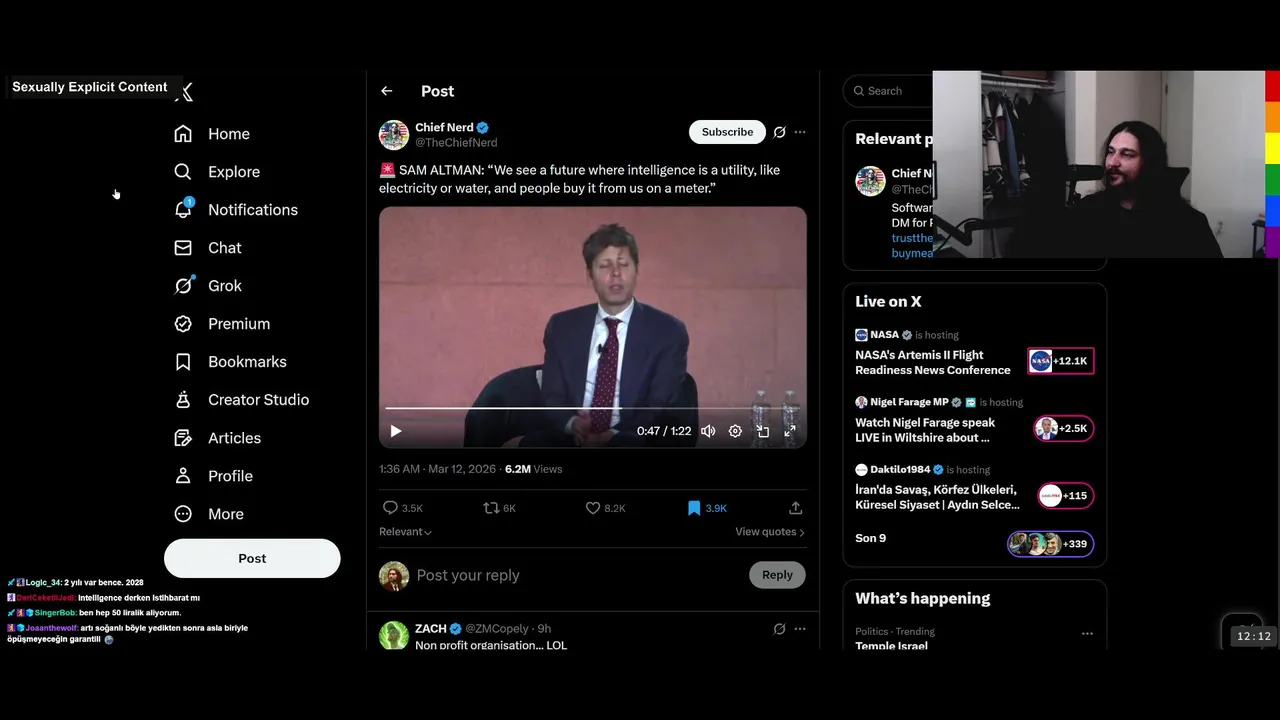
Task: Click the post timestamp Mar 12, 2026
Action: click(x=439, y=469)
